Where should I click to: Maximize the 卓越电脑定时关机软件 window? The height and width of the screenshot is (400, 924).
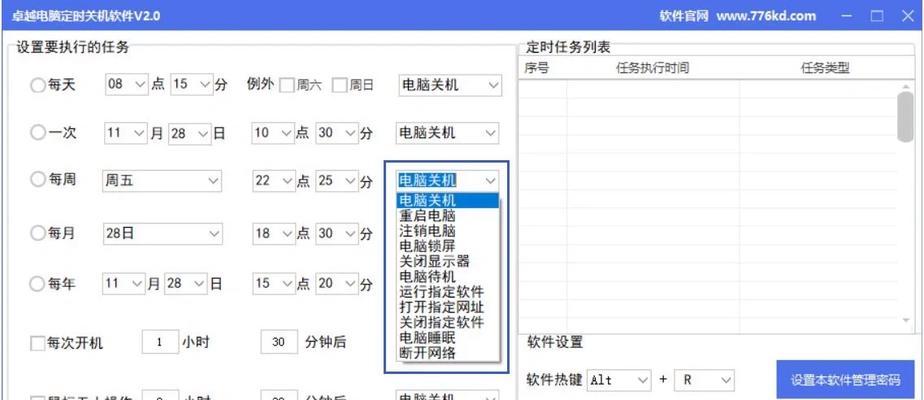[877, 16]
